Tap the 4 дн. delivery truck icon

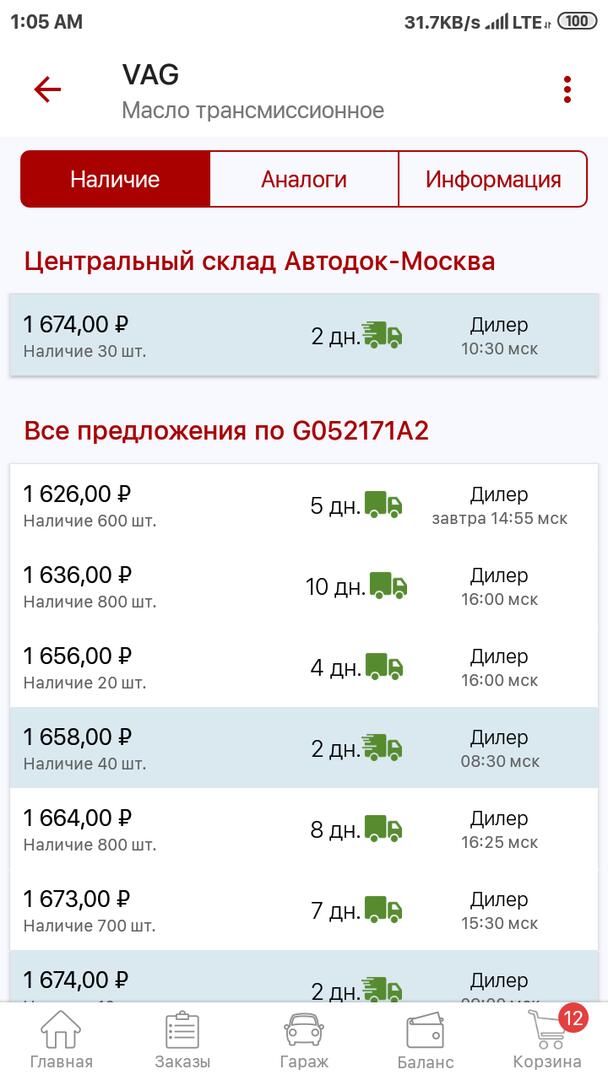(x=384, y=667)
